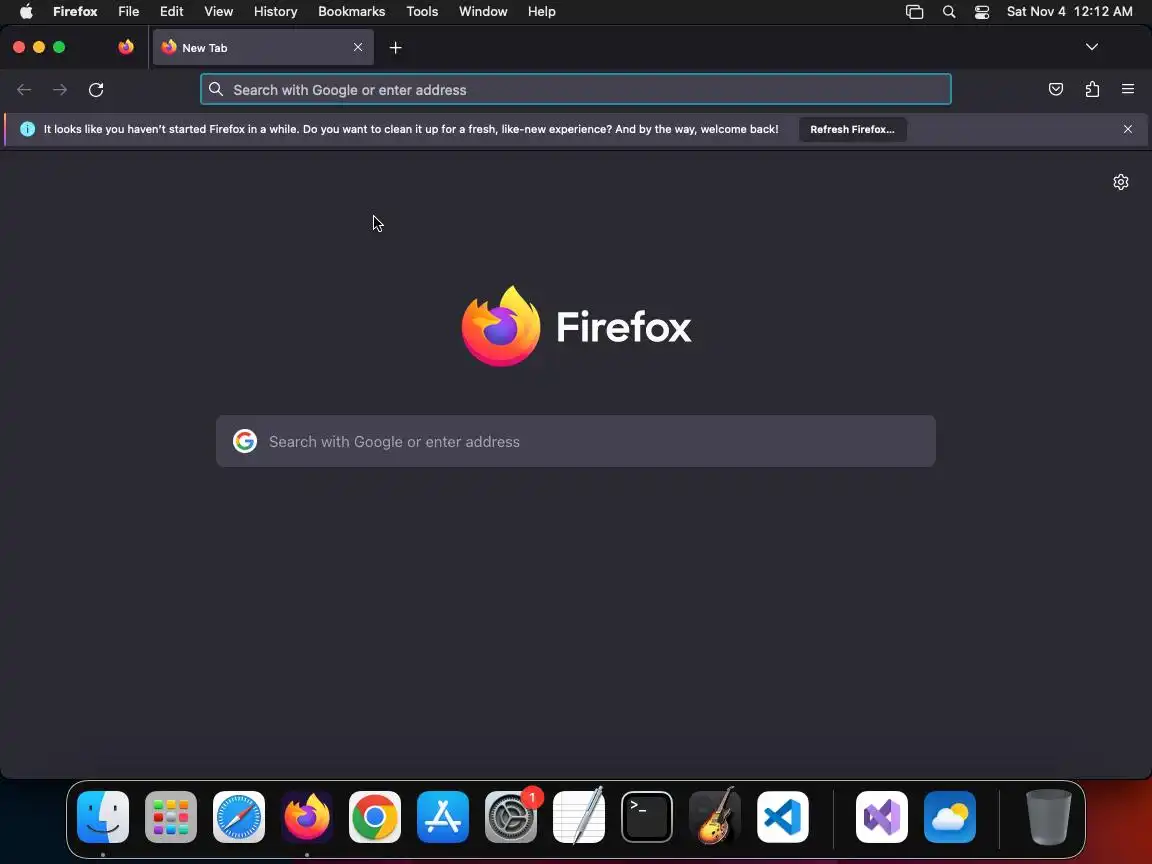This screenshot has height=864, width=1152.
Task: Open new tab personalize gear icon
Action: tap(1120, 181)
